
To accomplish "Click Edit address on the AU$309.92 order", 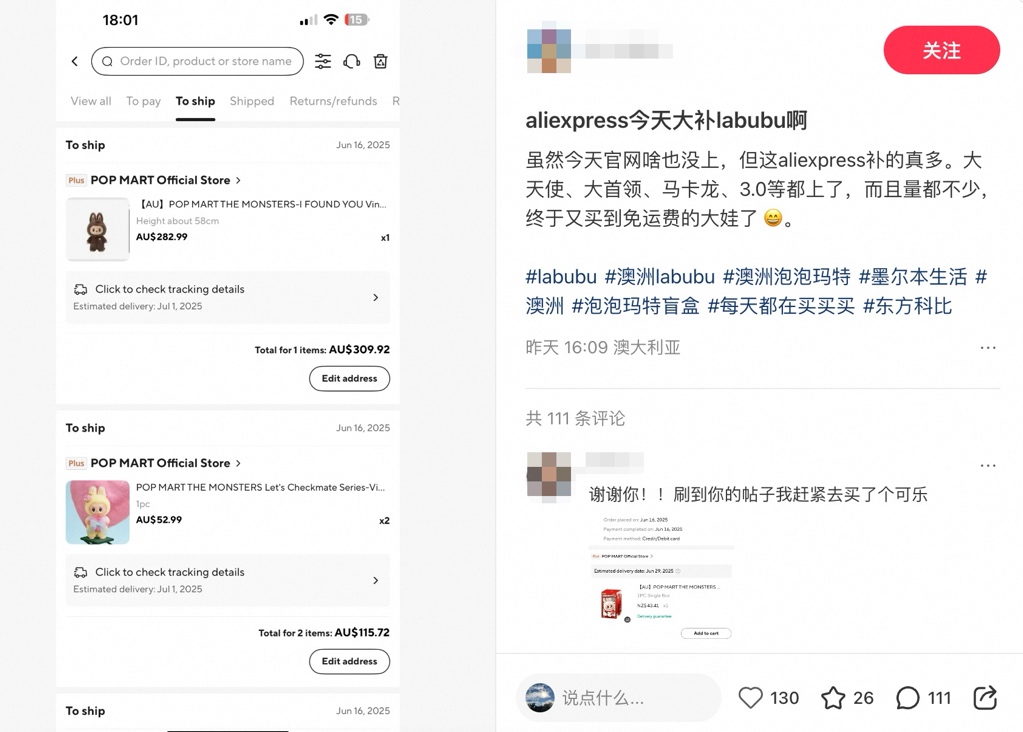I will coord(350,378).
